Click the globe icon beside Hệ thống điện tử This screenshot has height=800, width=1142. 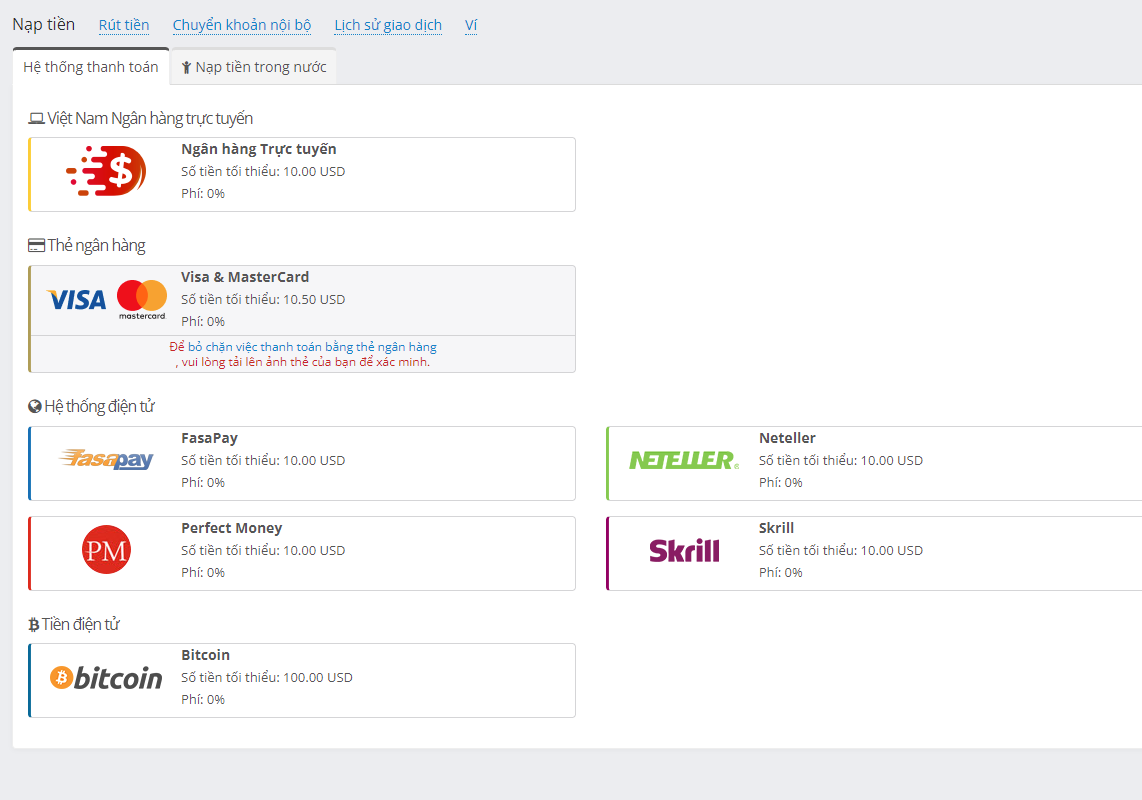tap(35, 407)
